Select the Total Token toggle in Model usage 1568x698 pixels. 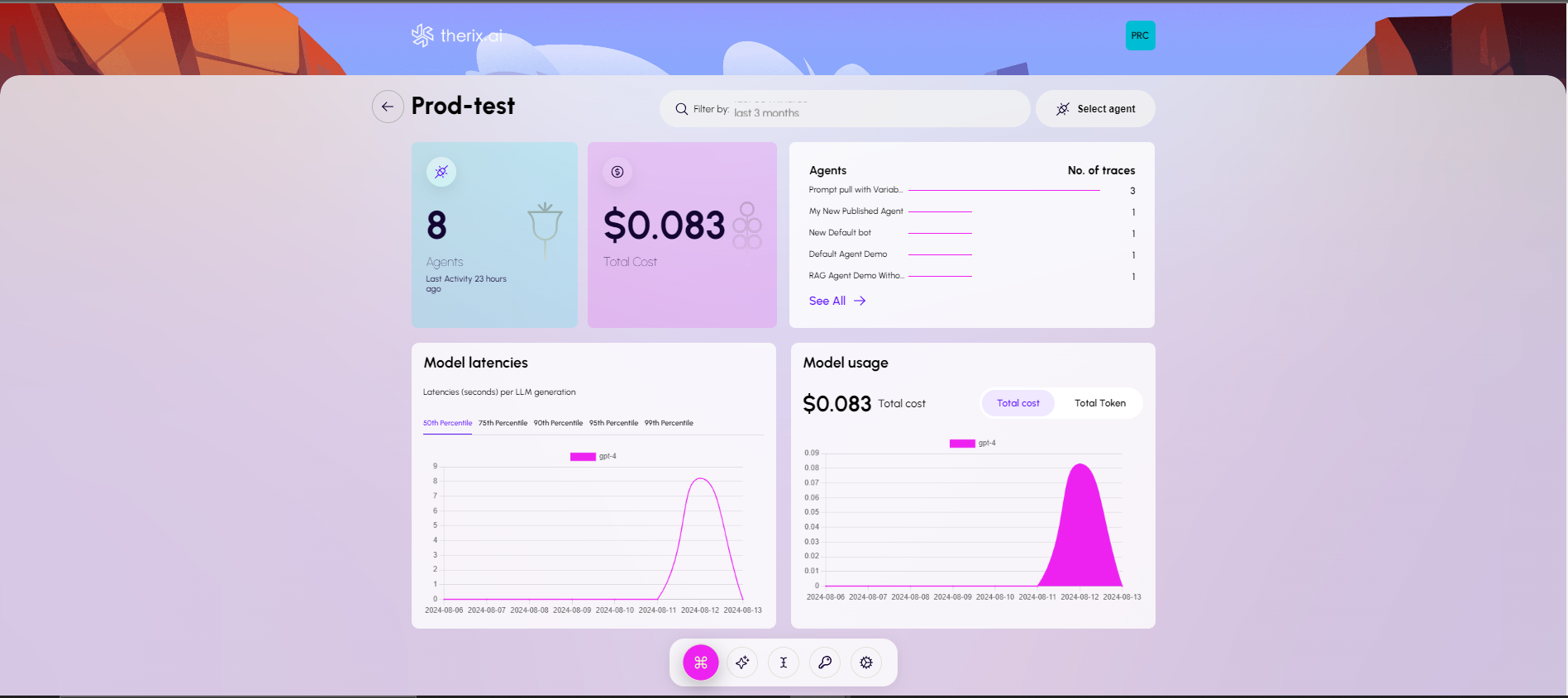tap(1099, 403)
